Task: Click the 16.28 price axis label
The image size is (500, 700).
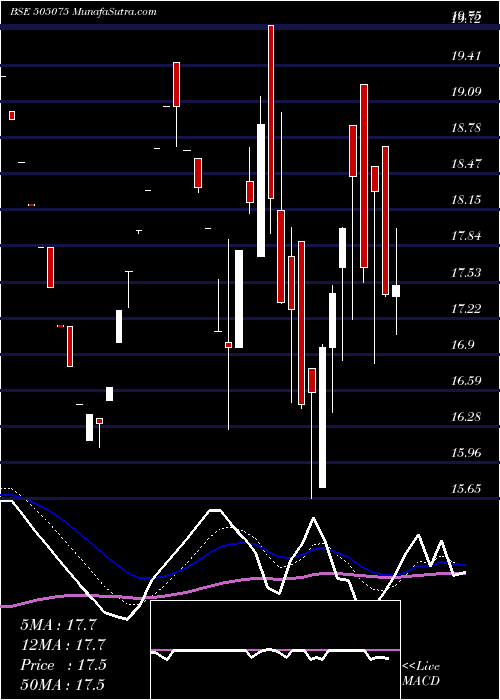Action: (467, 417)
